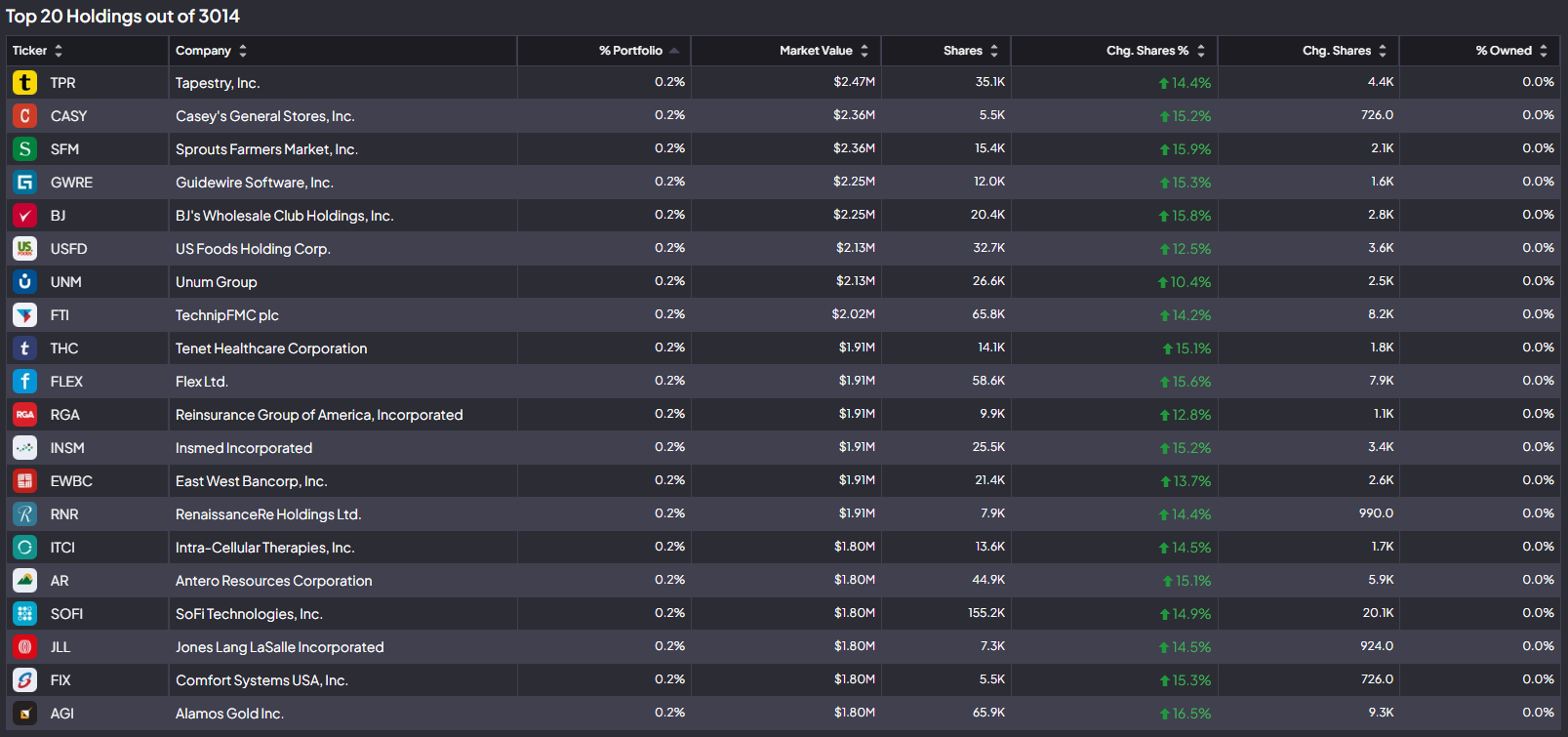Select Antero Resources Corporation name
This screenshot has width=1568, height=737.
(x=274, y=581)
